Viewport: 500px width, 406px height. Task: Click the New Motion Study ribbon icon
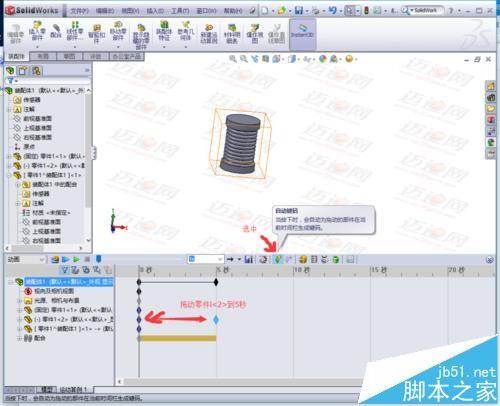pos(209,34)
